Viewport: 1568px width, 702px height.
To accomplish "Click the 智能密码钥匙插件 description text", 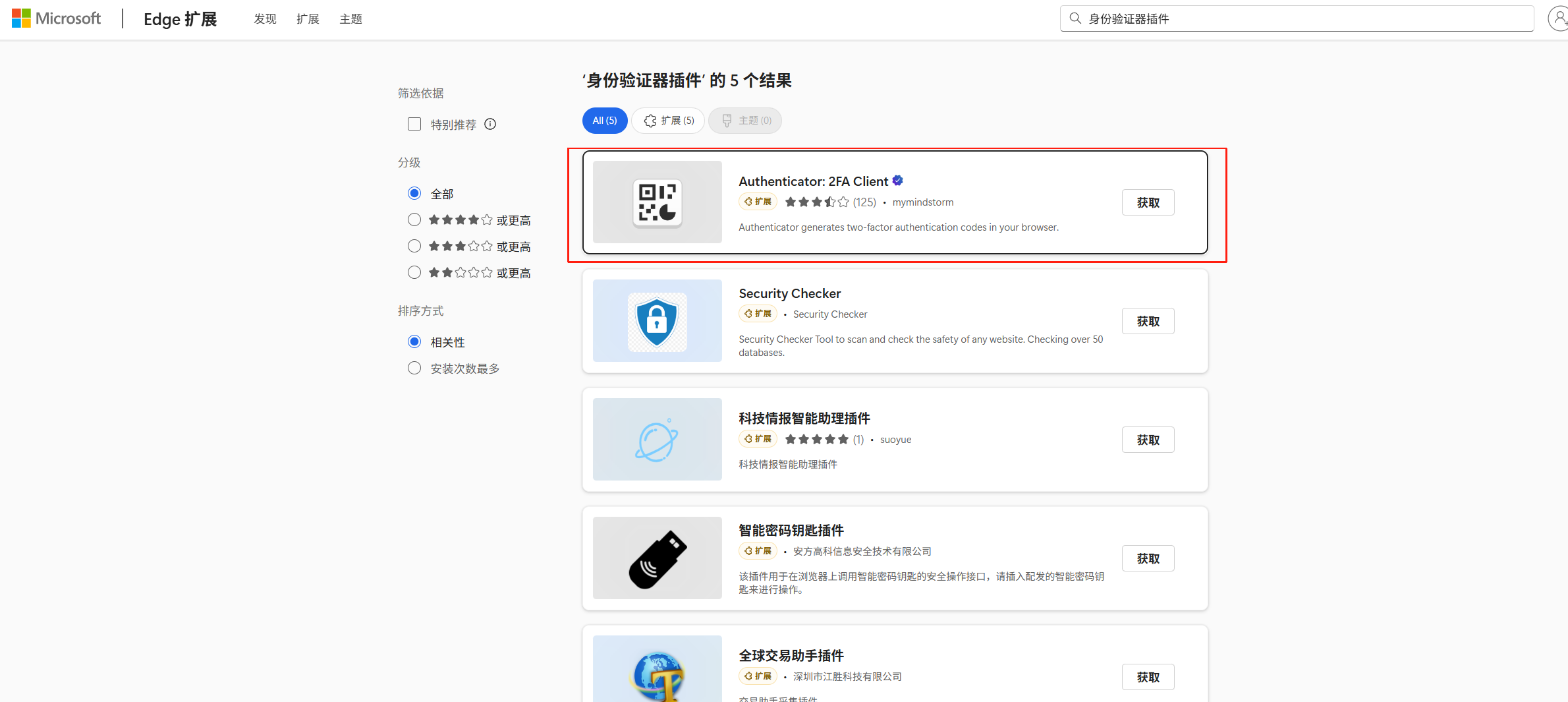I will tap(921, 583).
